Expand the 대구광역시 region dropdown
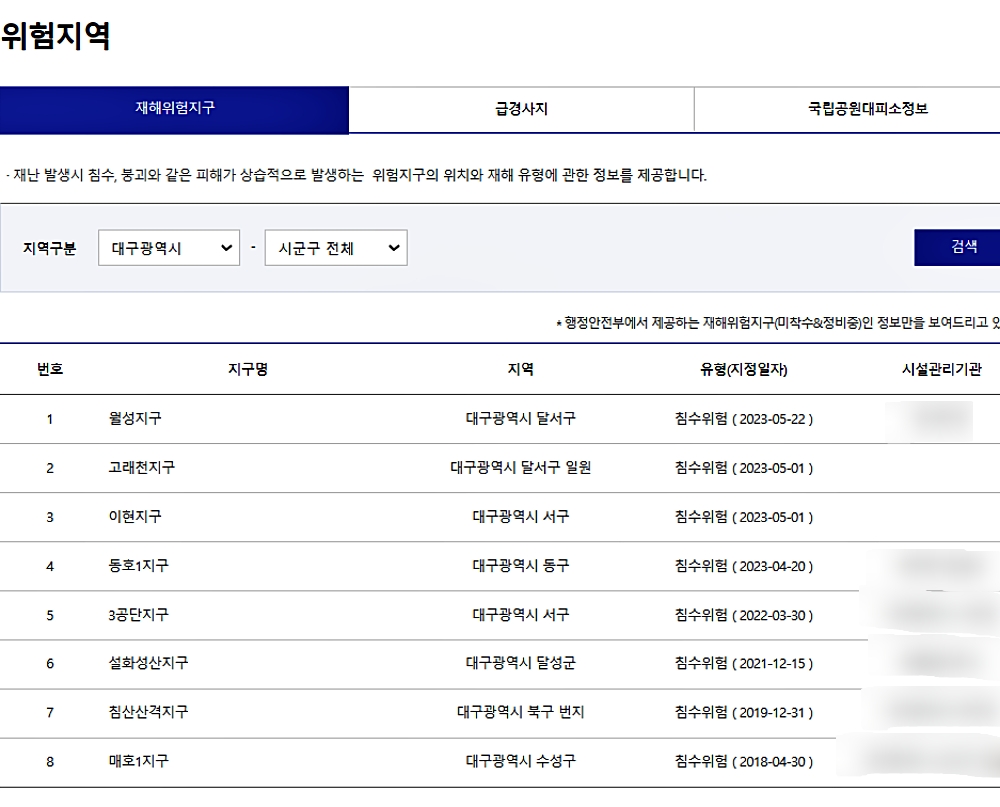 pos(169,248)
